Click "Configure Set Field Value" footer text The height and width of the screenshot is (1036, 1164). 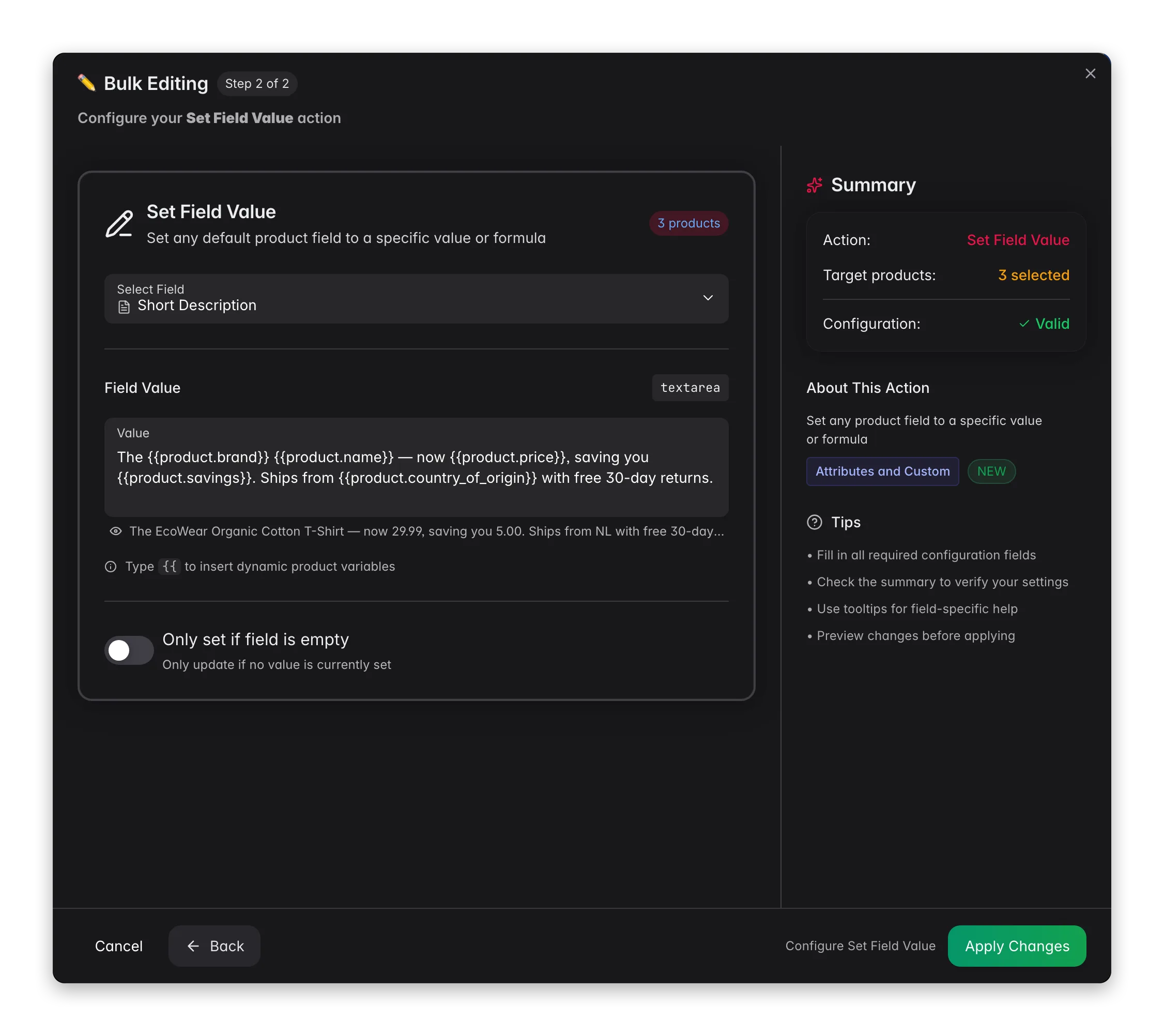coord(860,946)
